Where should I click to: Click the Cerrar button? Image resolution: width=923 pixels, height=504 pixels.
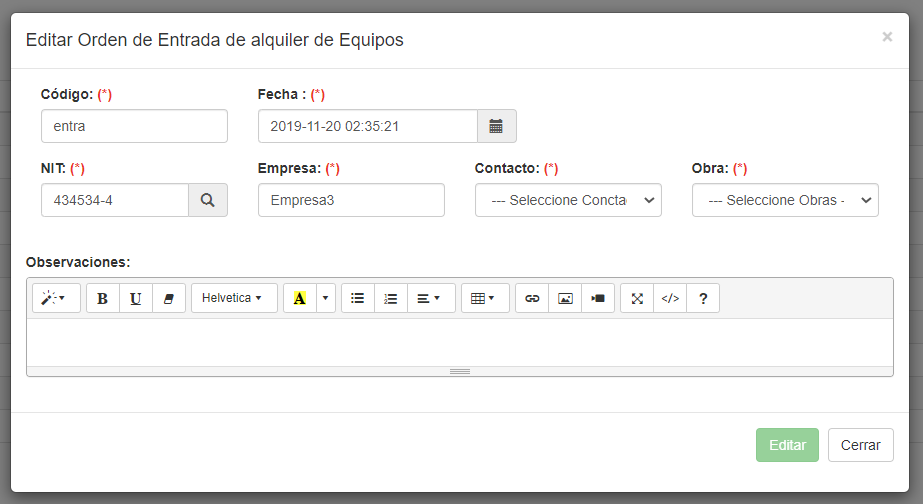click(x=860, y=445)
